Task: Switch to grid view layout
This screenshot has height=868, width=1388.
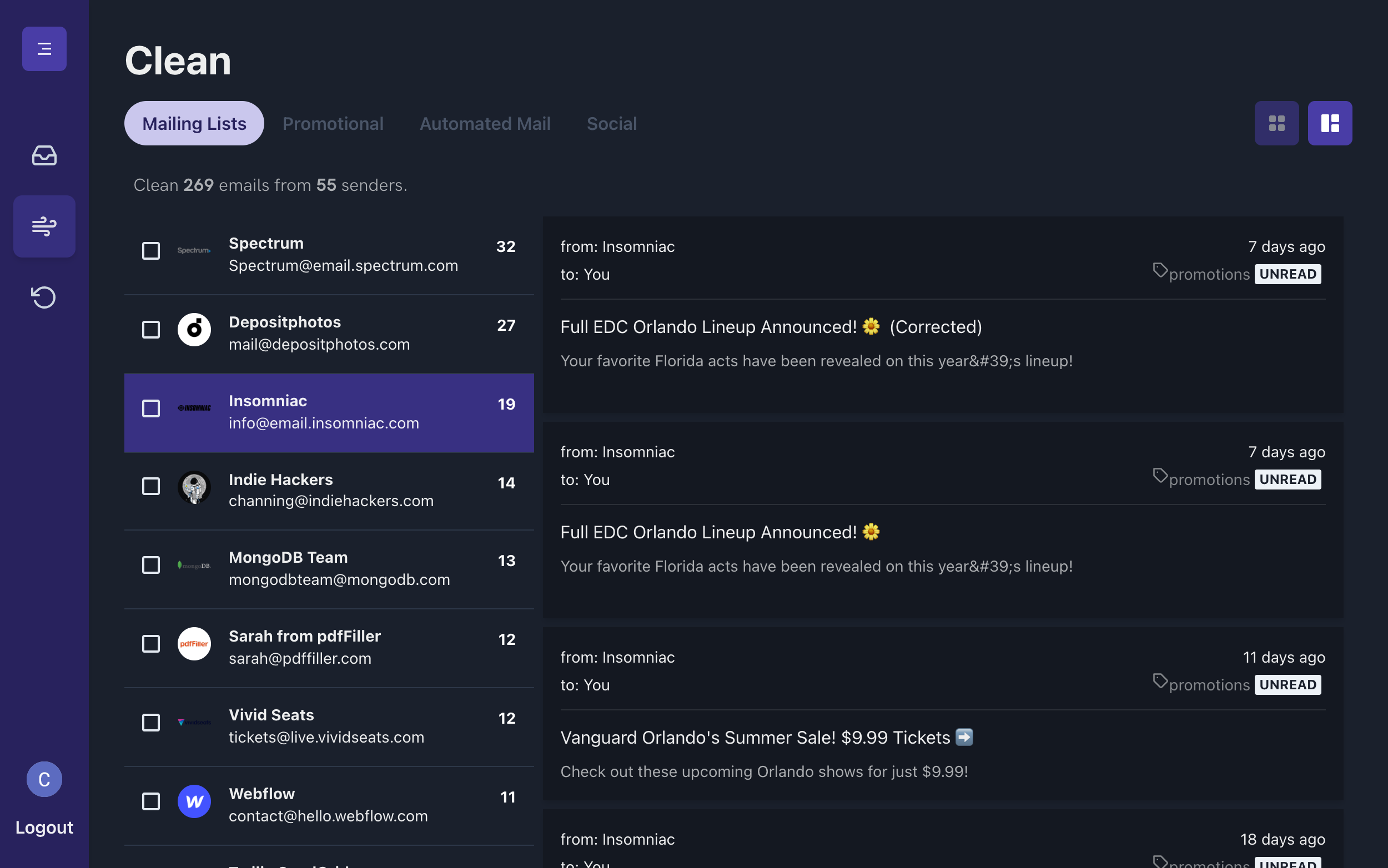Action: pyautogui.click(x=1276, y=123)
